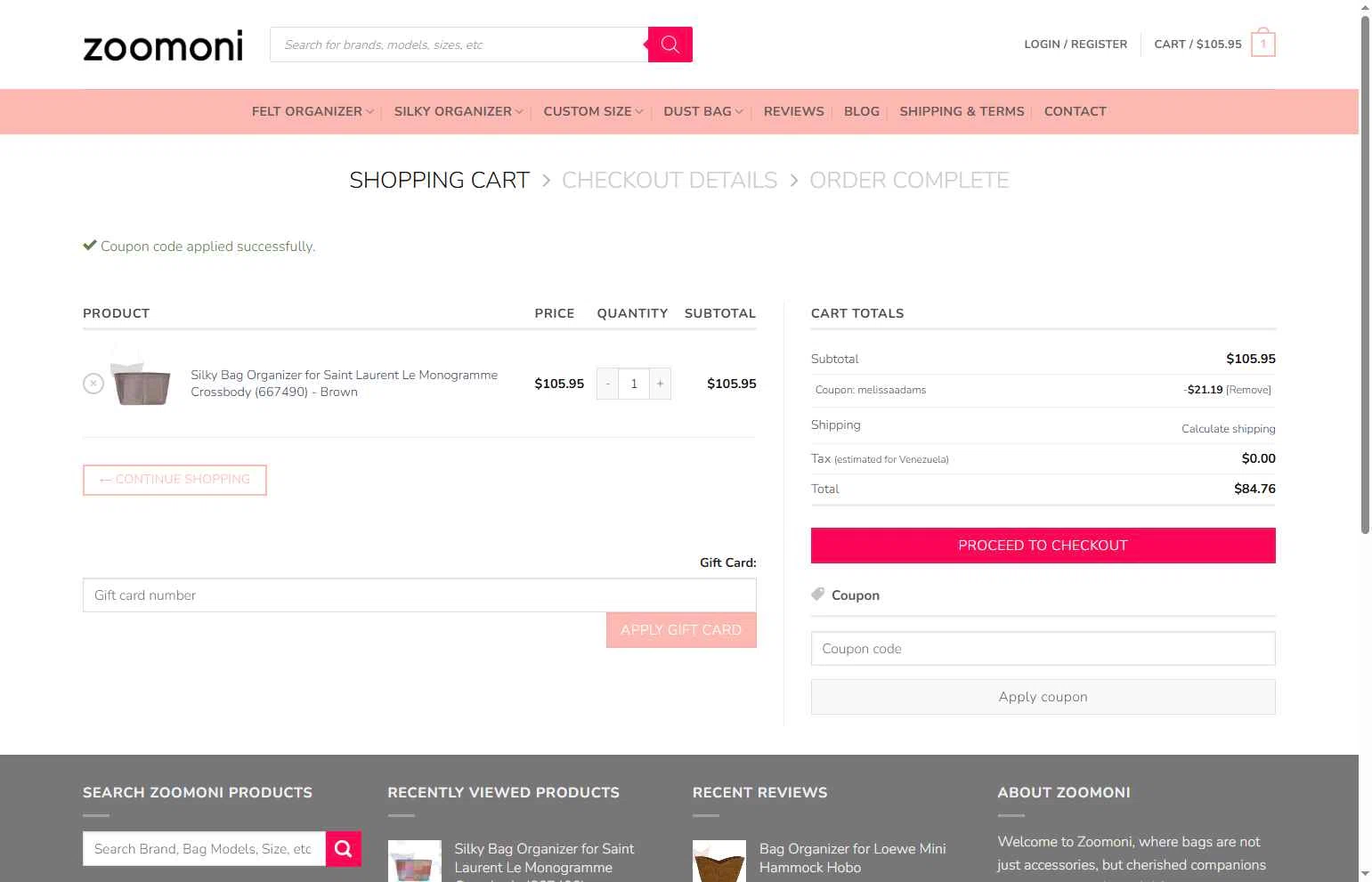Apply the gift card
The height and width of the screenshot is (882, 1372).
click(x=681, y=630)
